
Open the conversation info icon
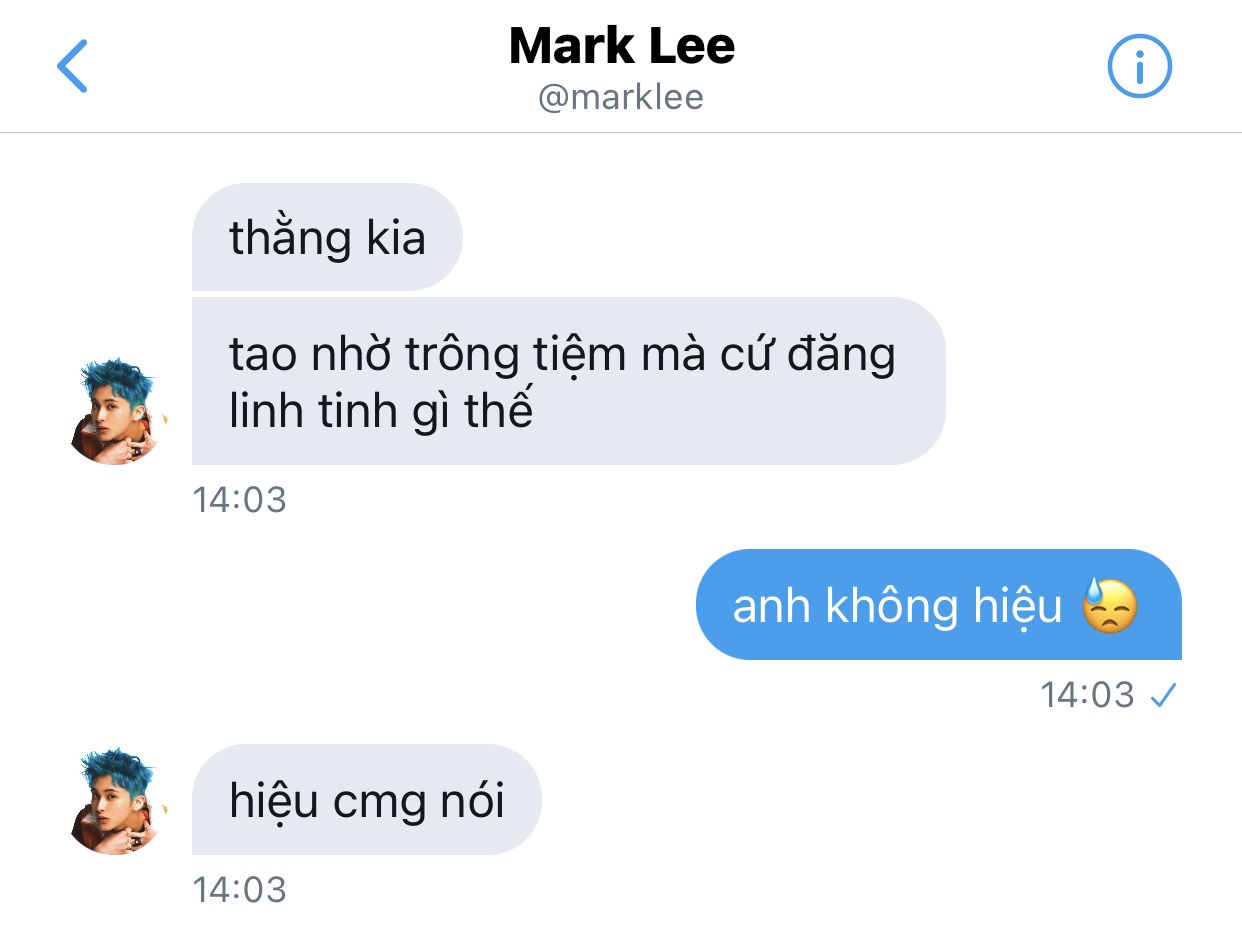pos(1139,66)
